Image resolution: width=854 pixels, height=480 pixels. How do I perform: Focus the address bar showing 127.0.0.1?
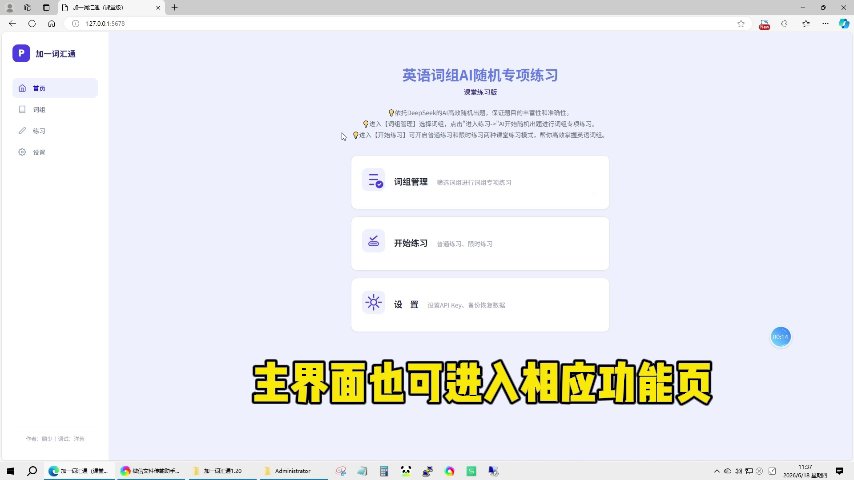403,23
